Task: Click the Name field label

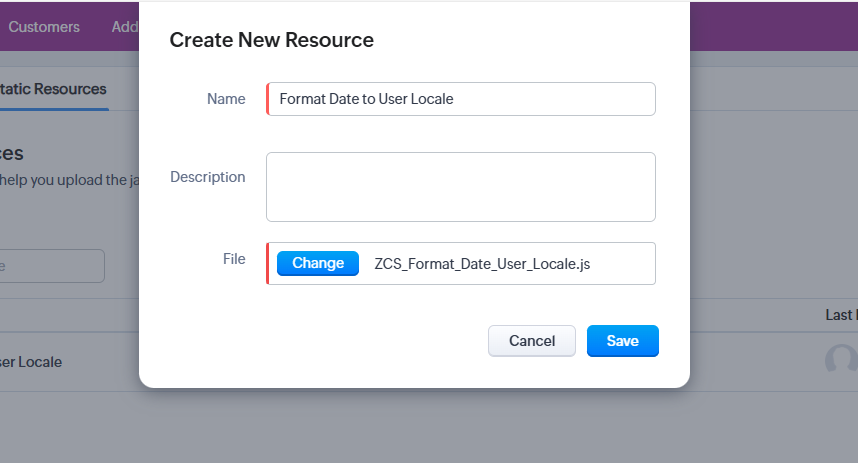Action: pos(226,99)
